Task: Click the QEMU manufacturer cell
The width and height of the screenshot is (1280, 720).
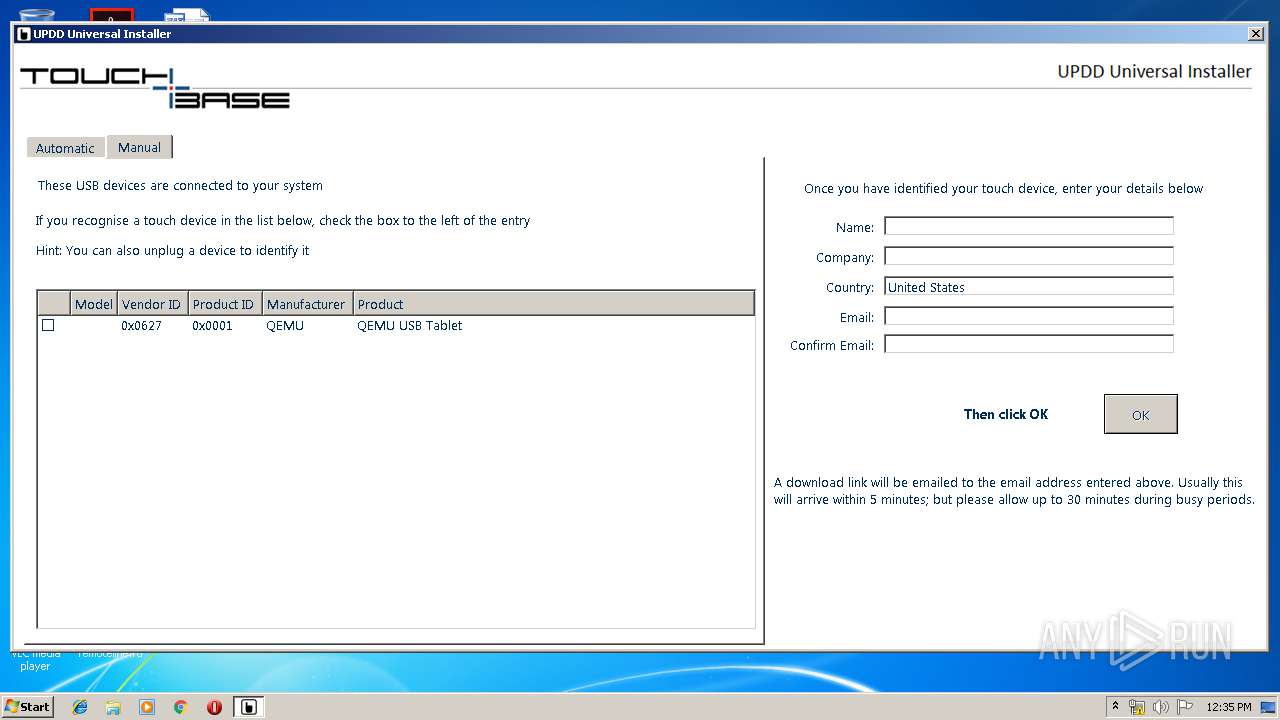Action: click(x=285, y=325)
